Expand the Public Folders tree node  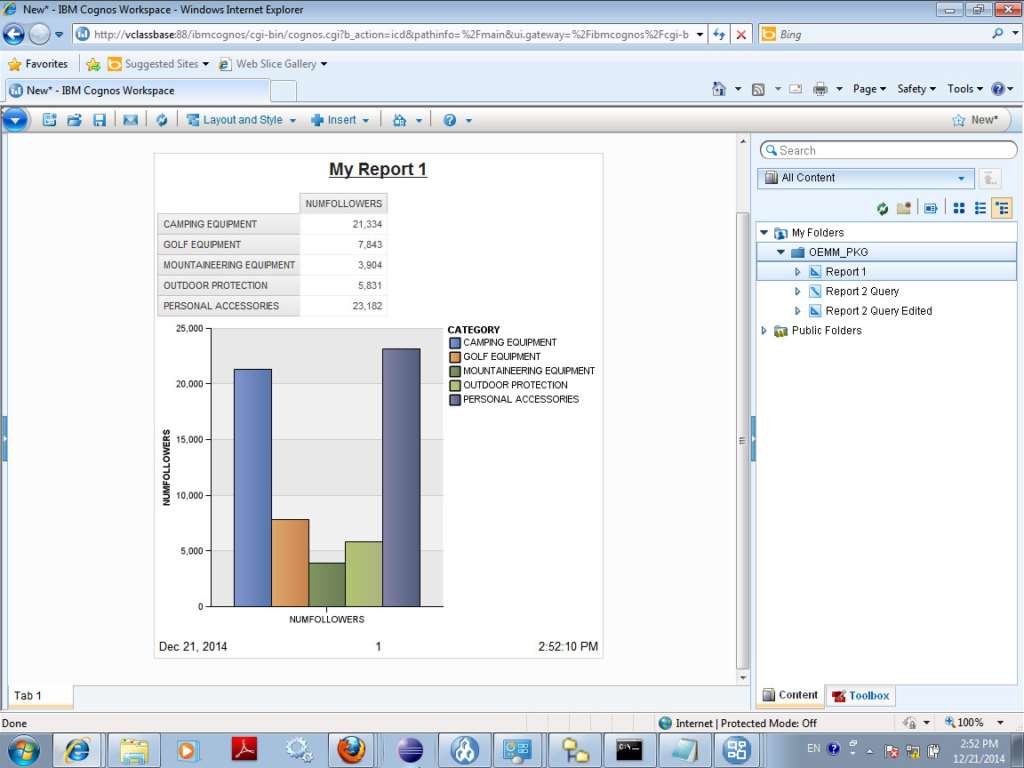[764, 330]
